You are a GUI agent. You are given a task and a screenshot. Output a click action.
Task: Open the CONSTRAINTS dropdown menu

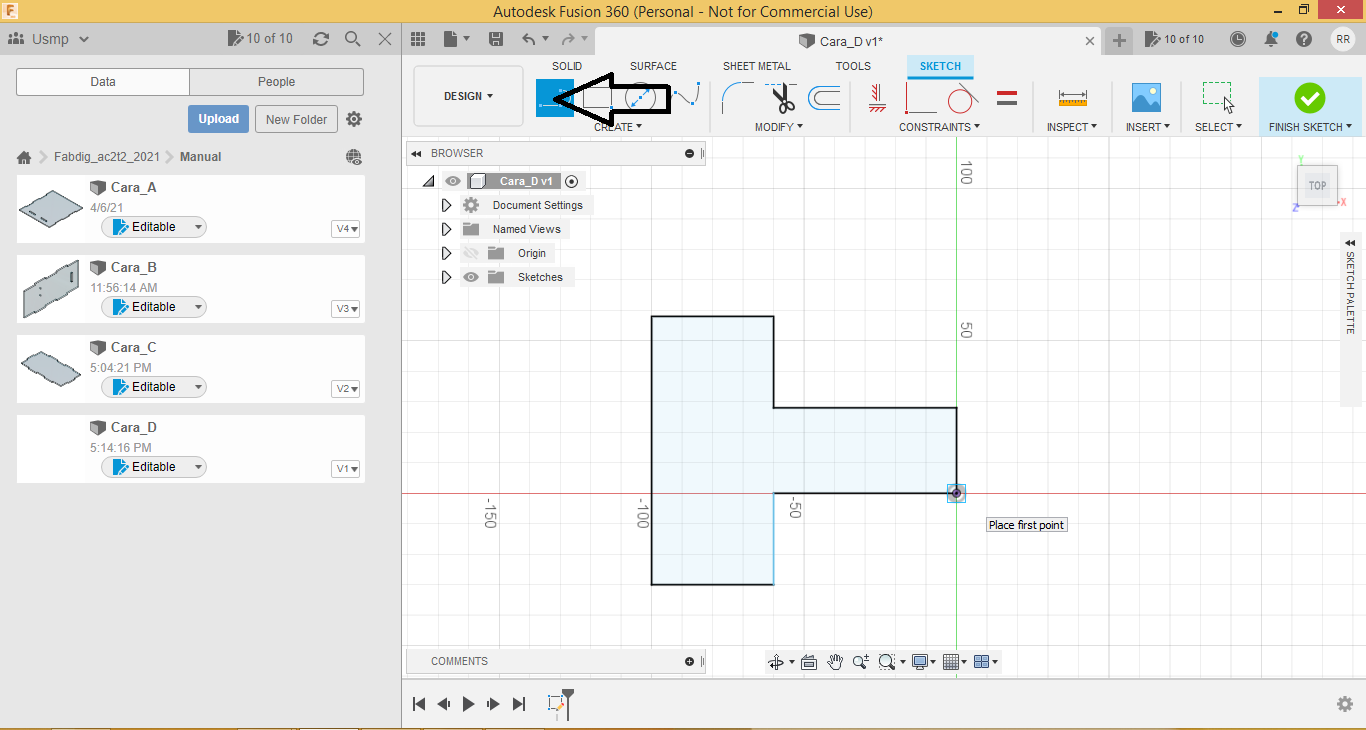click(x=939, y=127)
